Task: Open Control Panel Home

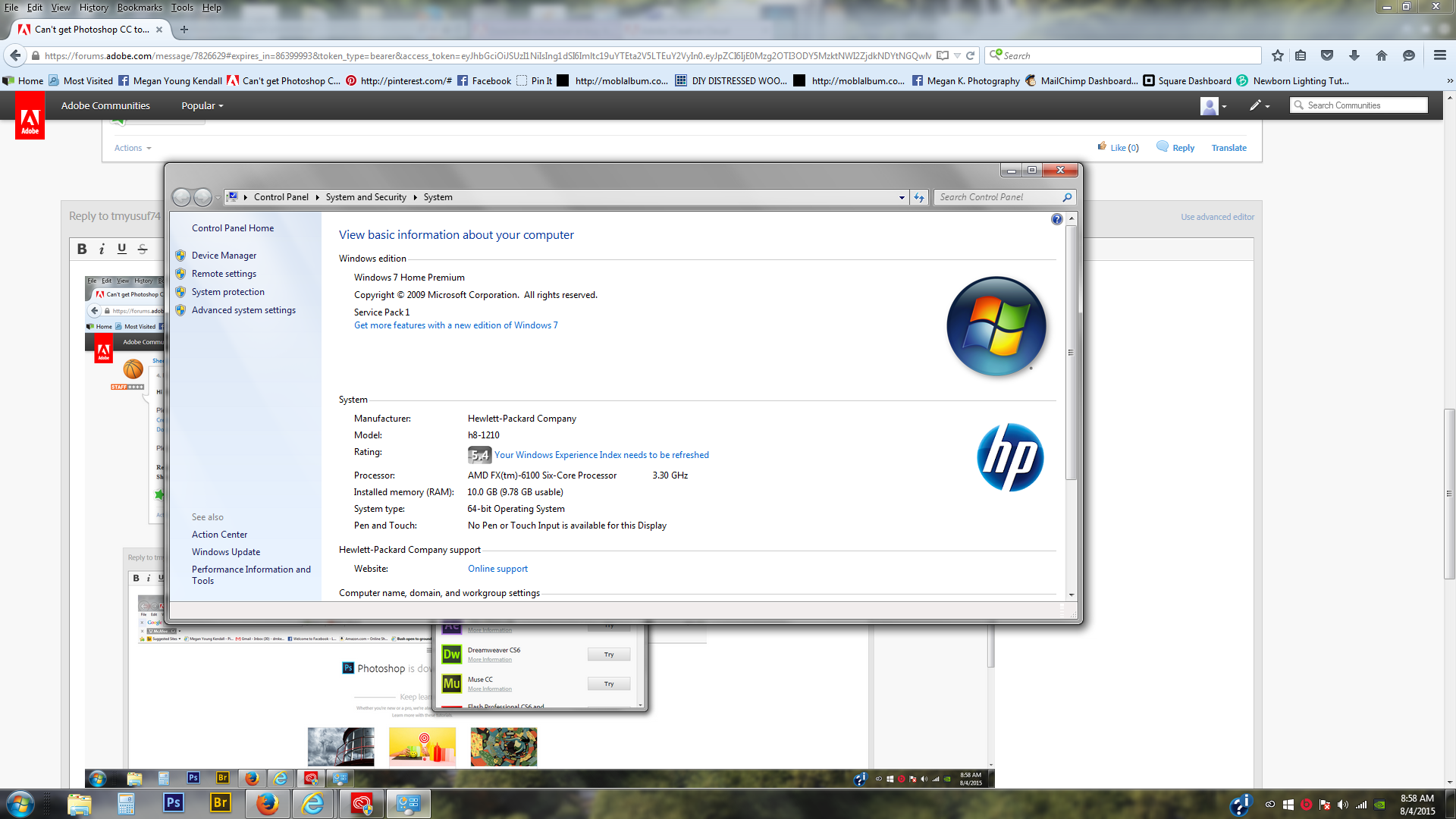Action: point(232,227)
